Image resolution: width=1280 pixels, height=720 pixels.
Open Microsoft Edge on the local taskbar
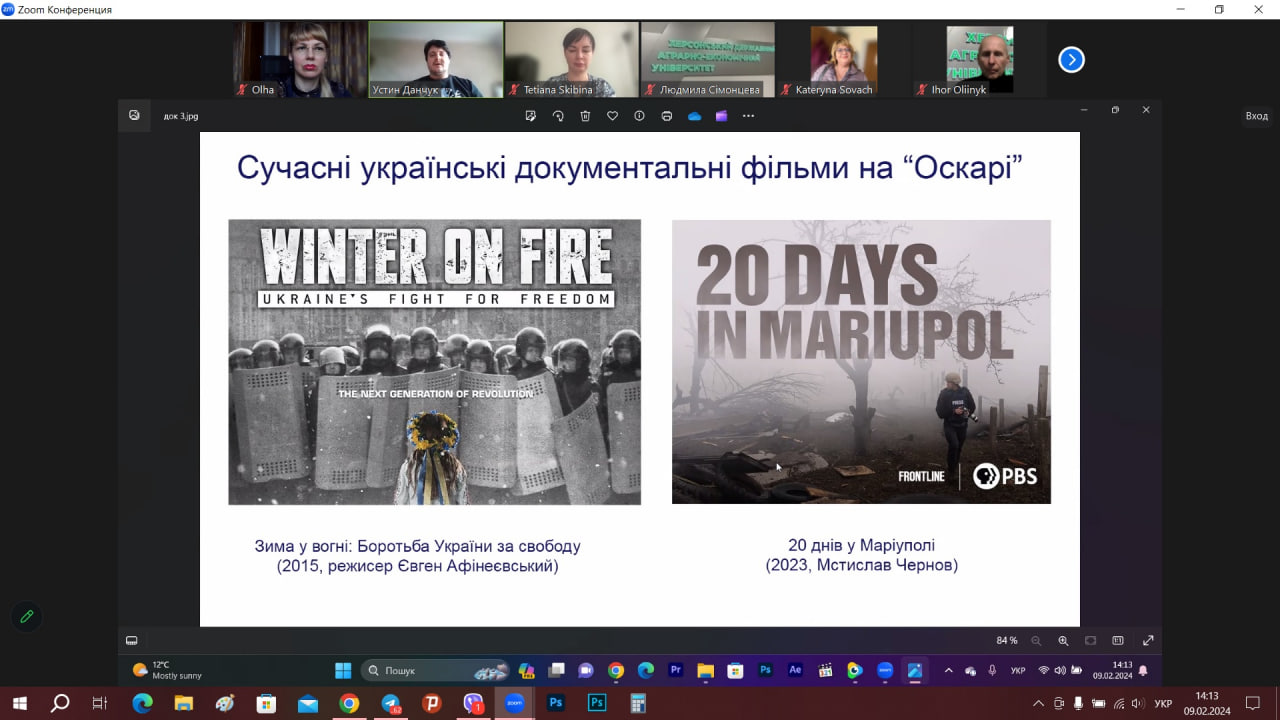pyautogui.click(x=143, y=703)
